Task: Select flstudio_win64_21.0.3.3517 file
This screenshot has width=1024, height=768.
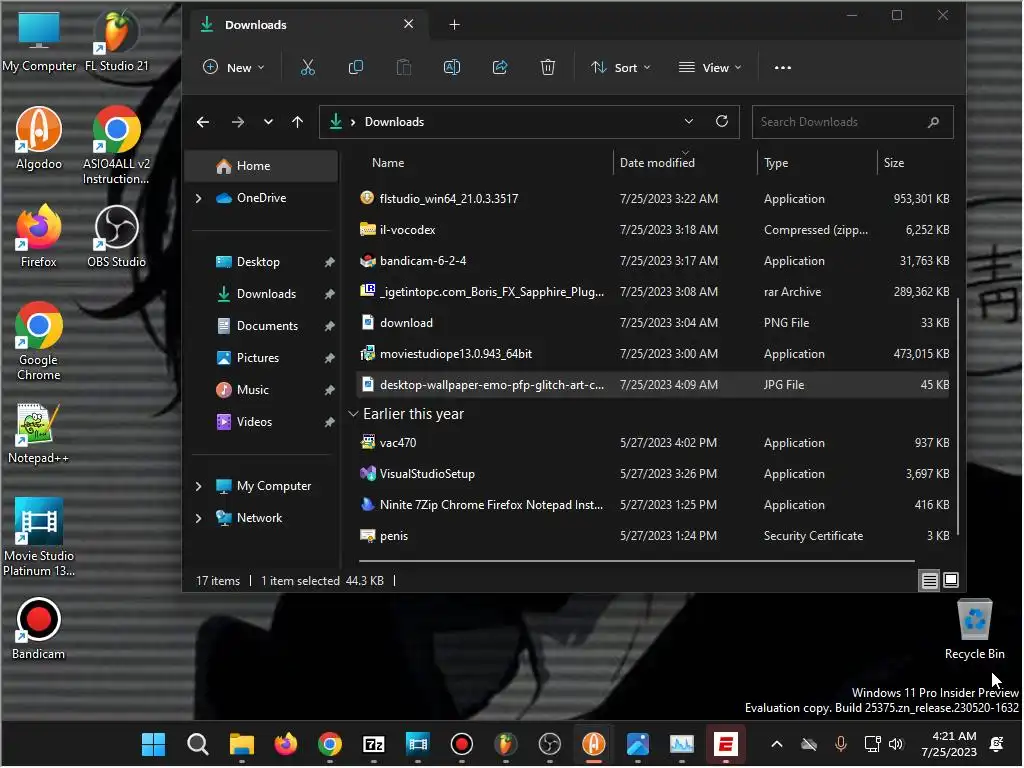Action: pyautogui.click(x=654, y=199)
